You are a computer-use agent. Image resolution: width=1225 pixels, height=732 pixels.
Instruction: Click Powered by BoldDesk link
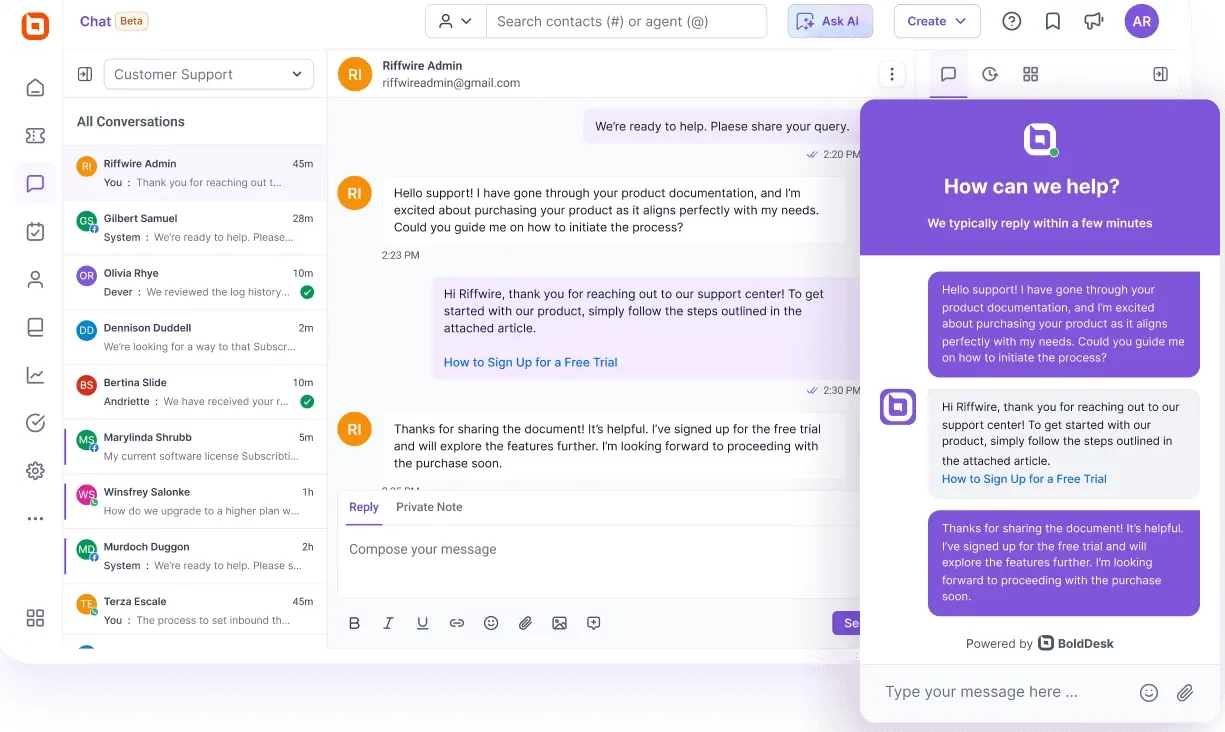tap(1040, 643)
